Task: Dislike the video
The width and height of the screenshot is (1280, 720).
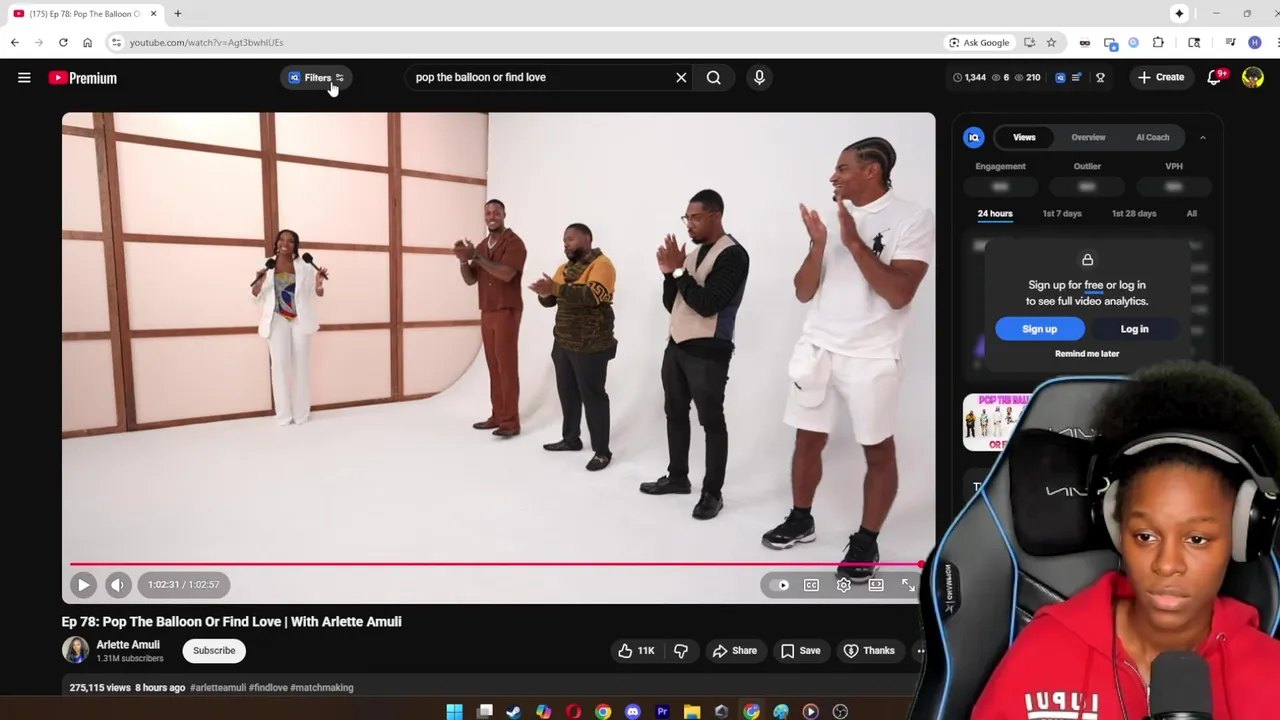Action: click(x=681, y=651)
